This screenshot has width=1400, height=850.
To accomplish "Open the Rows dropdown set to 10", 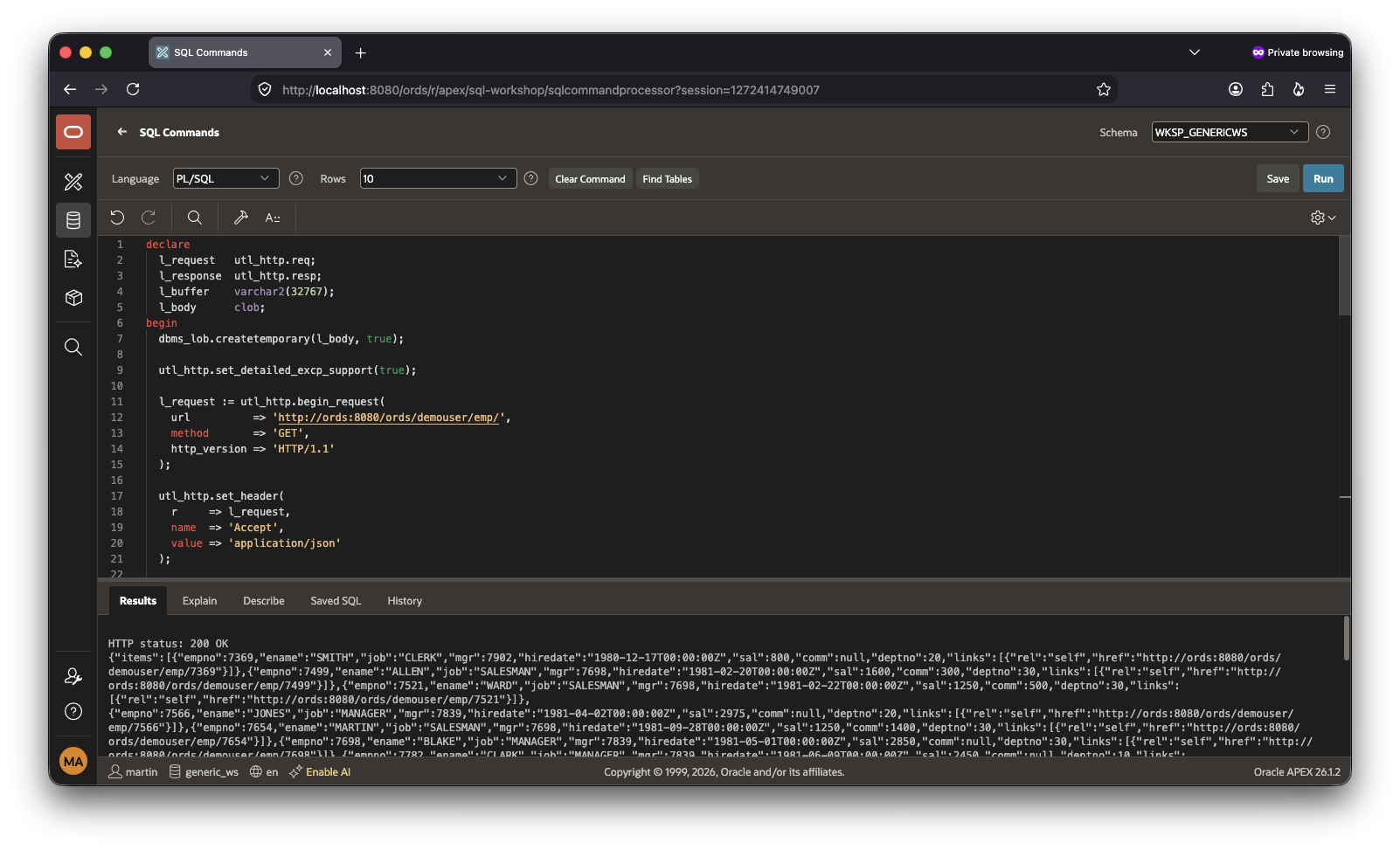I will [439, 178].
